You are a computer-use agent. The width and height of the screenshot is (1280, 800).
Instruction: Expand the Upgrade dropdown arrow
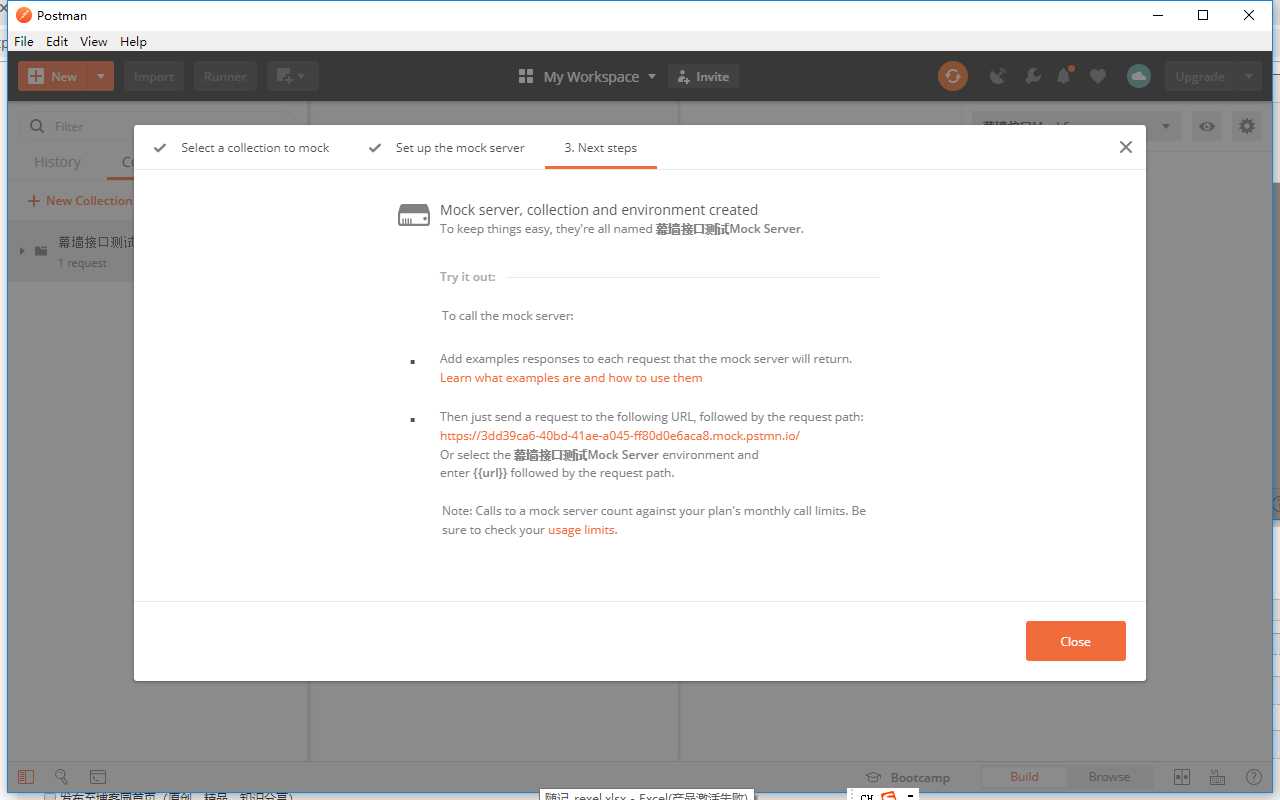(1248, 76)
